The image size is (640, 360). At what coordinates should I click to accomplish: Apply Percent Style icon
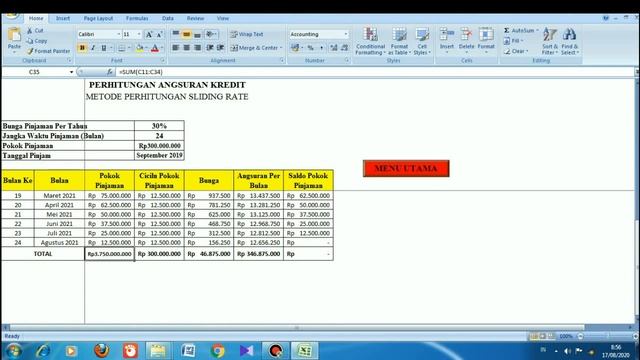point(311,48)
